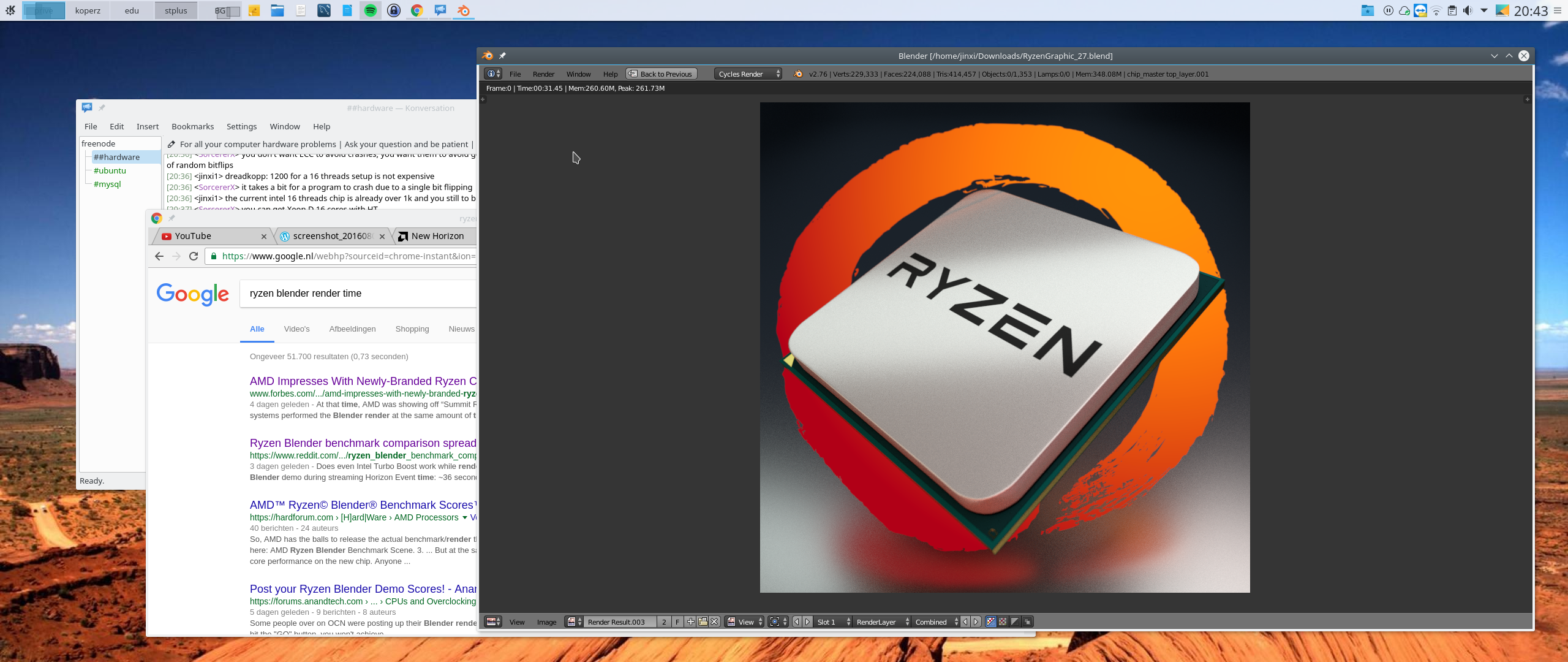
Task: Toggle color-only channel display in Blender
Action: pyautogui.click(x=1003, y=622)
